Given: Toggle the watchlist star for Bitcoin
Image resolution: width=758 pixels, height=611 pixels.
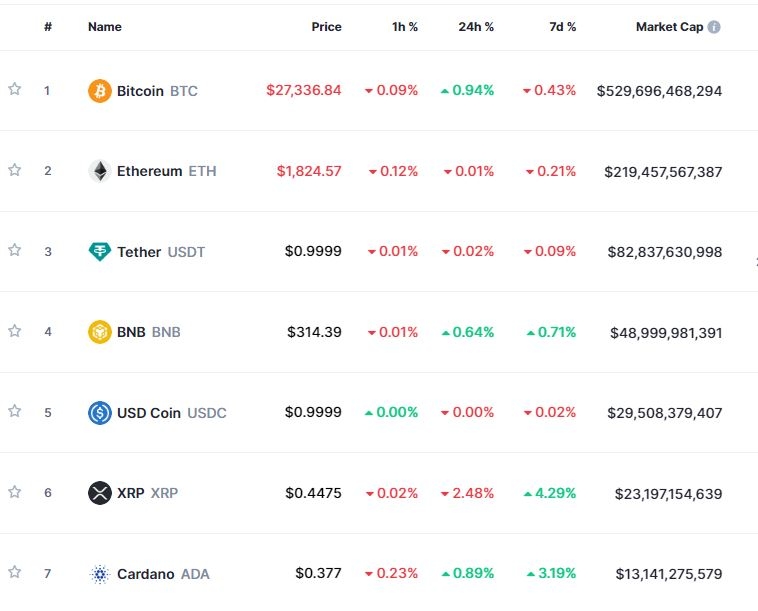Looking at the screenshot, I should pyautogui.click(x=15, y=90).
